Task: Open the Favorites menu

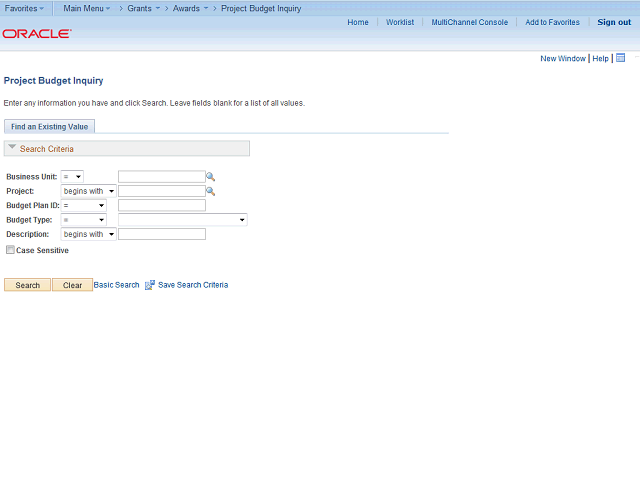Action: coord(24,8)
